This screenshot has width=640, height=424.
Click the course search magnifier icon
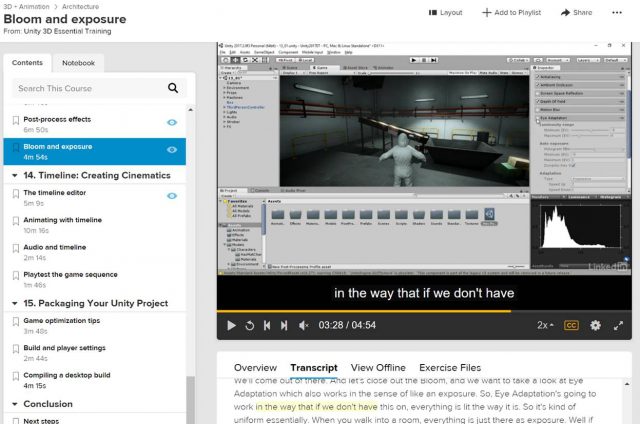[173, 88]
